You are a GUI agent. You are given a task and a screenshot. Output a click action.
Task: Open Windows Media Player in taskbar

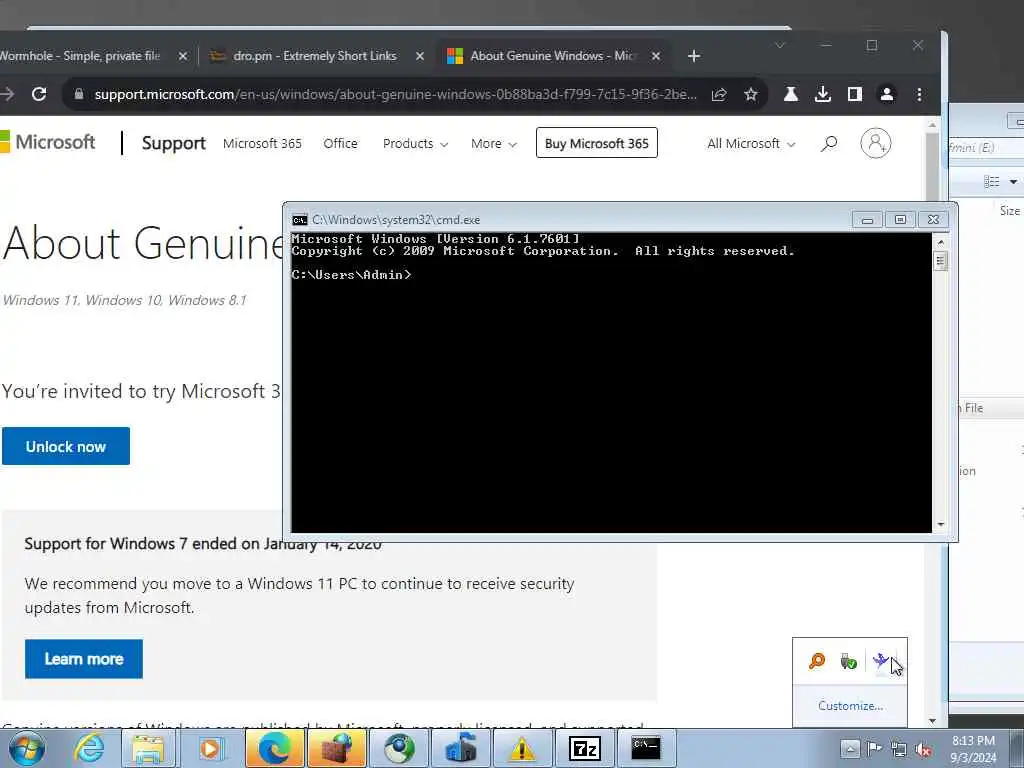coord(210,748)
